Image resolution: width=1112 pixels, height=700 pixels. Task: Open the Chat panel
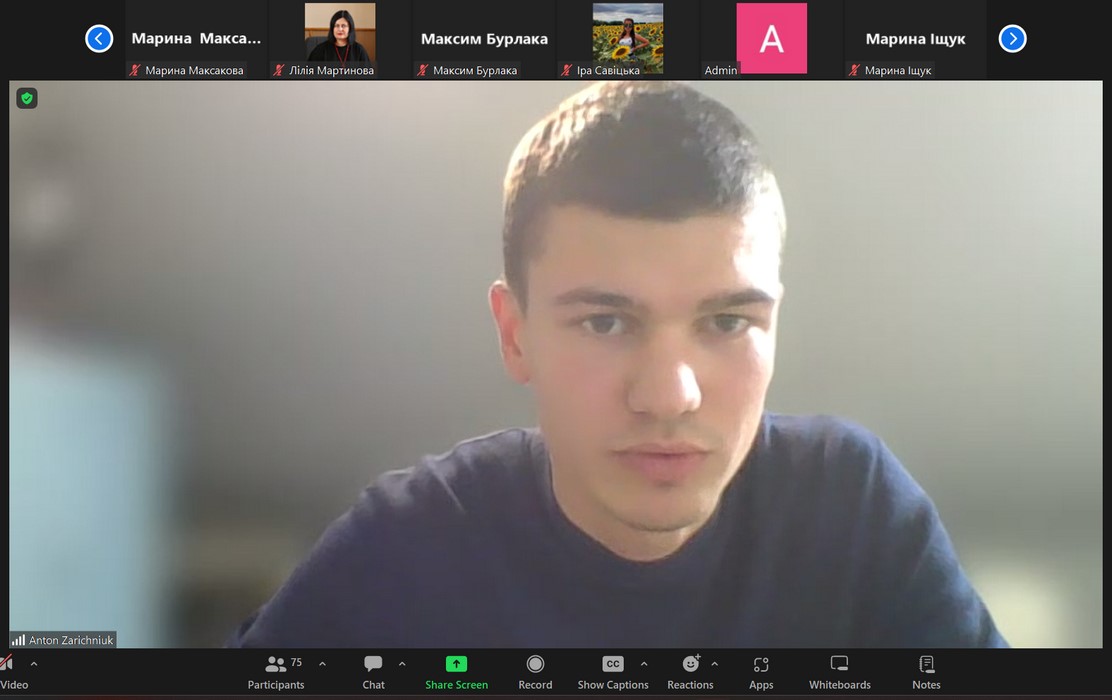tap(373, 671)
